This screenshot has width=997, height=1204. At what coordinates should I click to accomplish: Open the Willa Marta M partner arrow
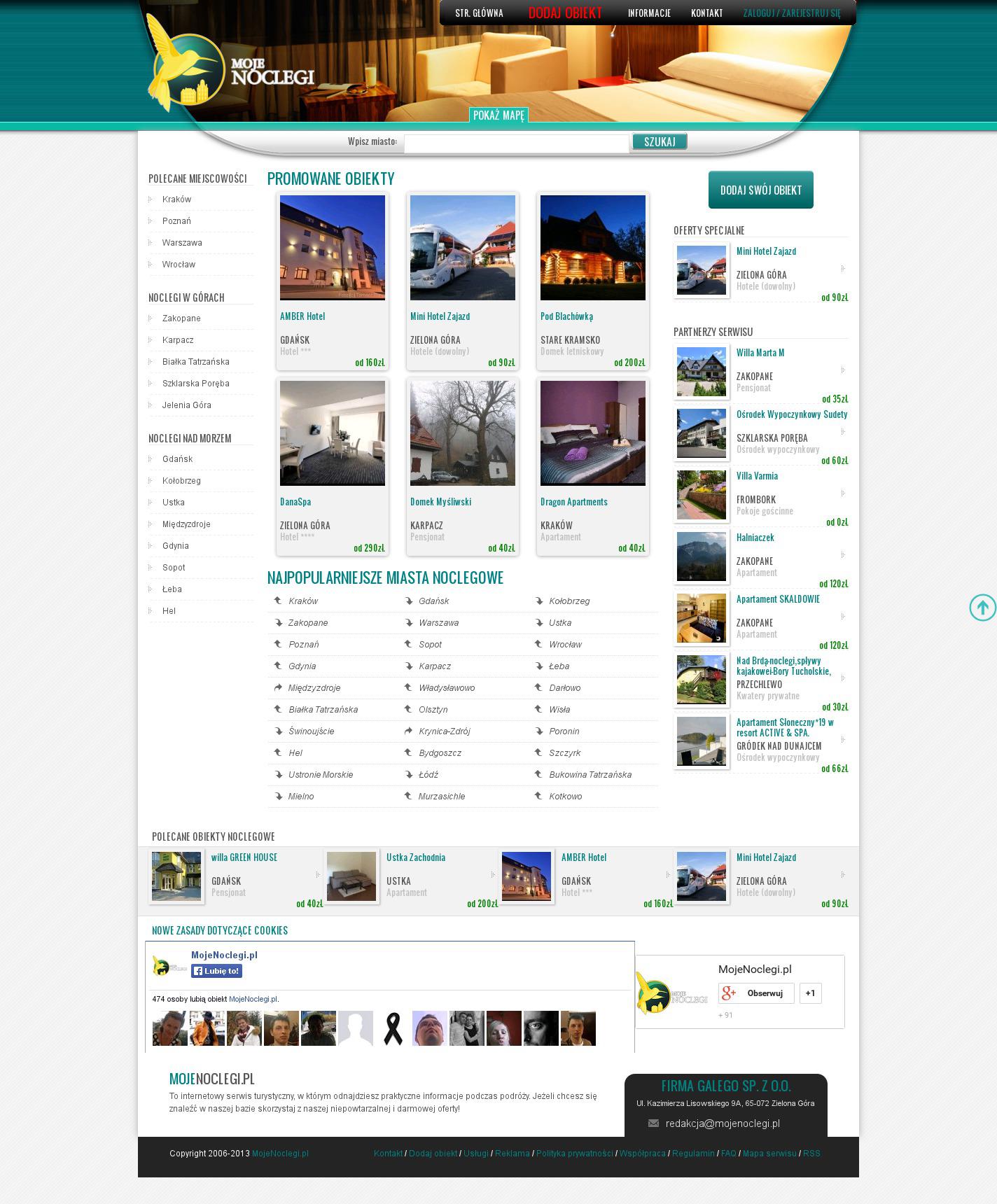coord(842,370)
